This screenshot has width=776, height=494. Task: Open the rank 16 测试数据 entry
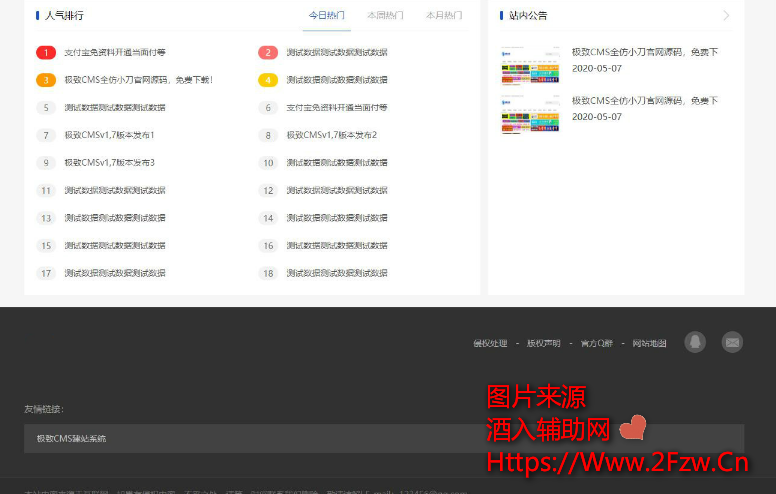point(337,246)
